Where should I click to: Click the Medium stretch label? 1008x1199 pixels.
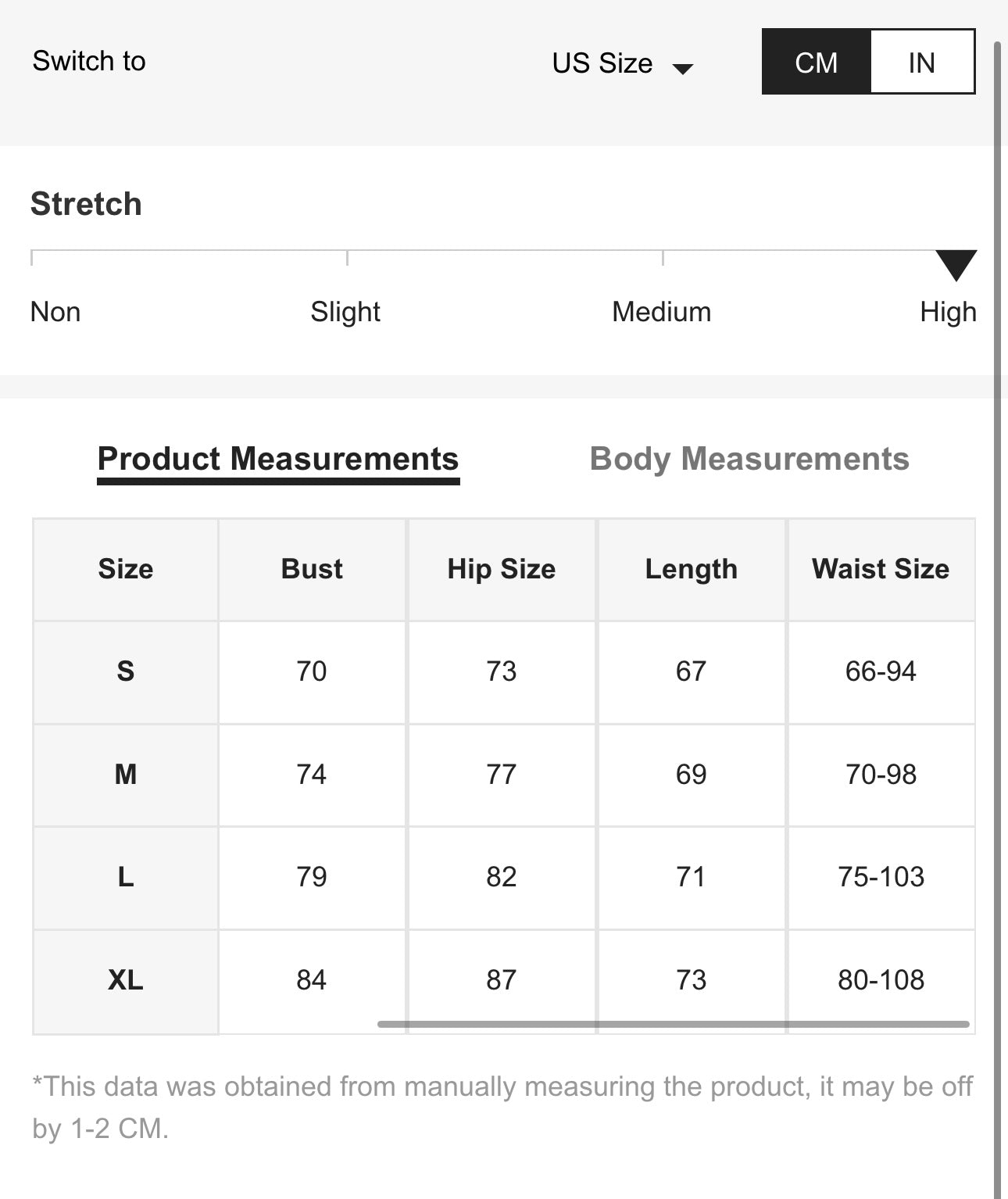tap(661, 312)
